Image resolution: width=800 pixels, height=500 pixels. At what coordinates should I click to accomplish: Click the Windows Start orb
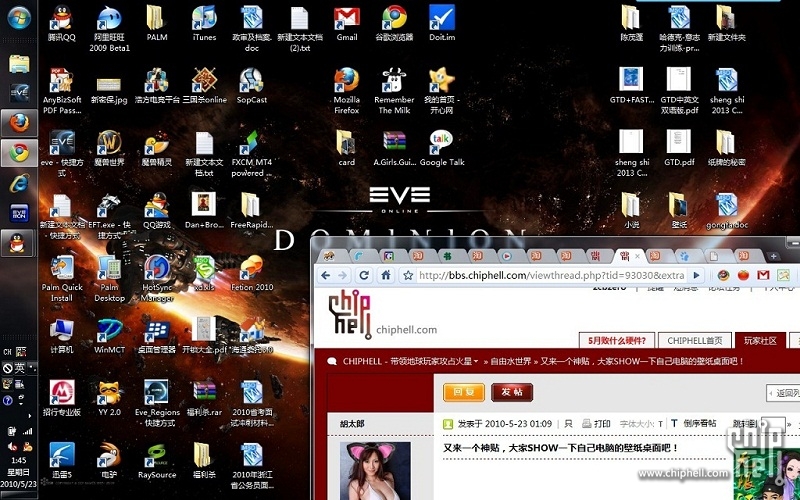click(19, 17)
